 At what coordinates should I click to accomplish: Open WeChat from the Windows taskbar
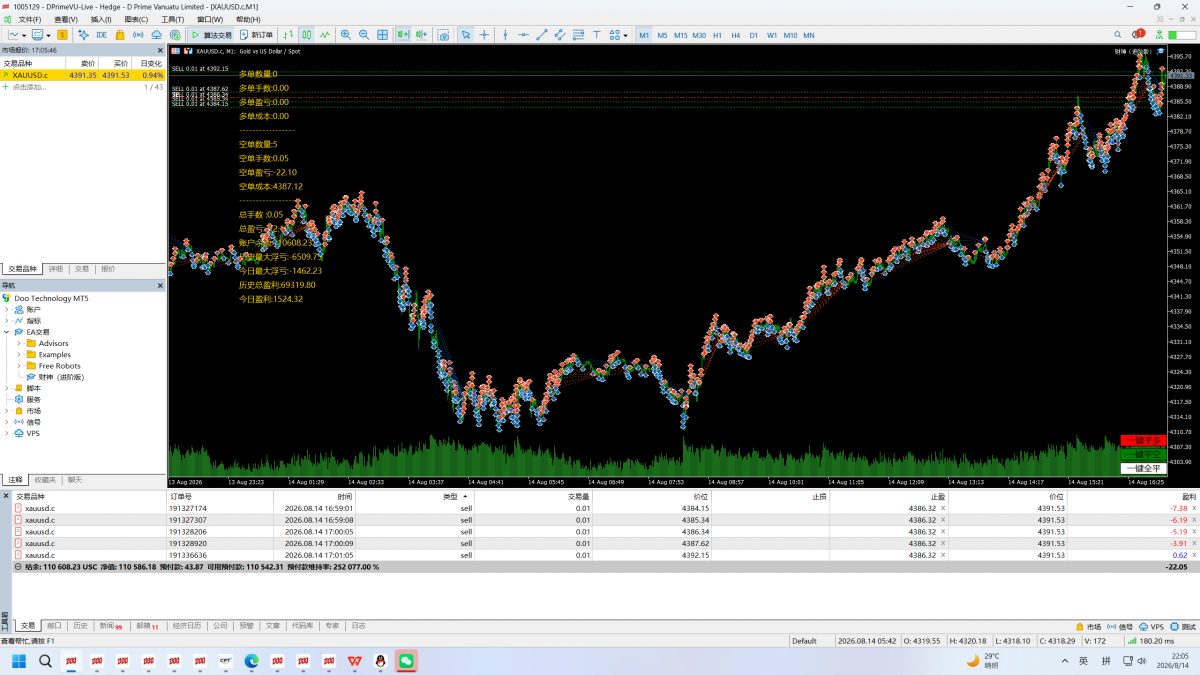(x=406, y=661)
